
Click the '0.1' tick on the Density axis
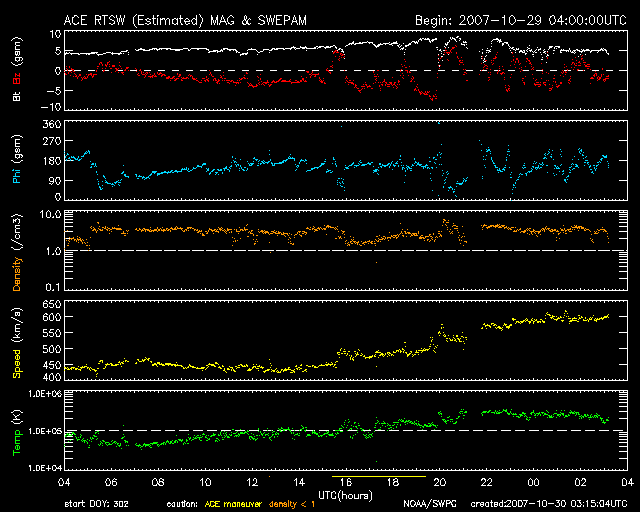53,287
